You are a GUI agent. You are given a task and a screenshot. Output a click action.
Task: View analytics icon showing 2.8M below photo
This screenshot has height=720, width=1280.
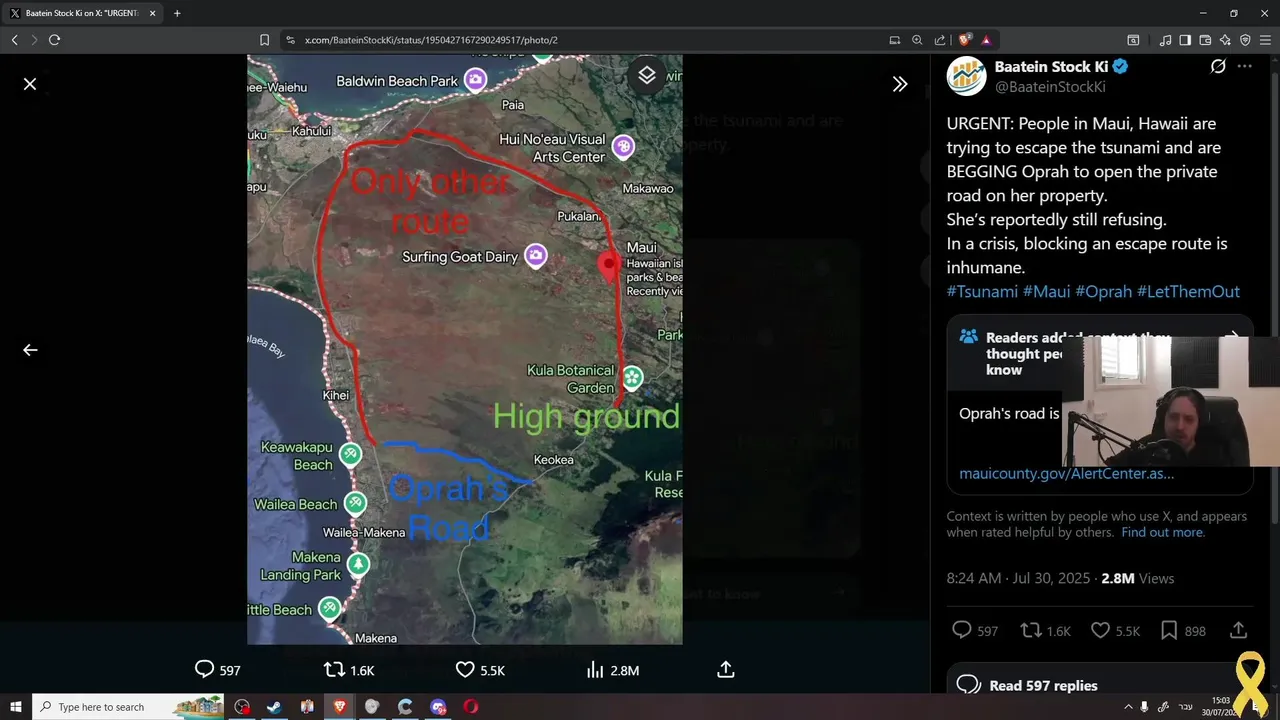point(596,670)
